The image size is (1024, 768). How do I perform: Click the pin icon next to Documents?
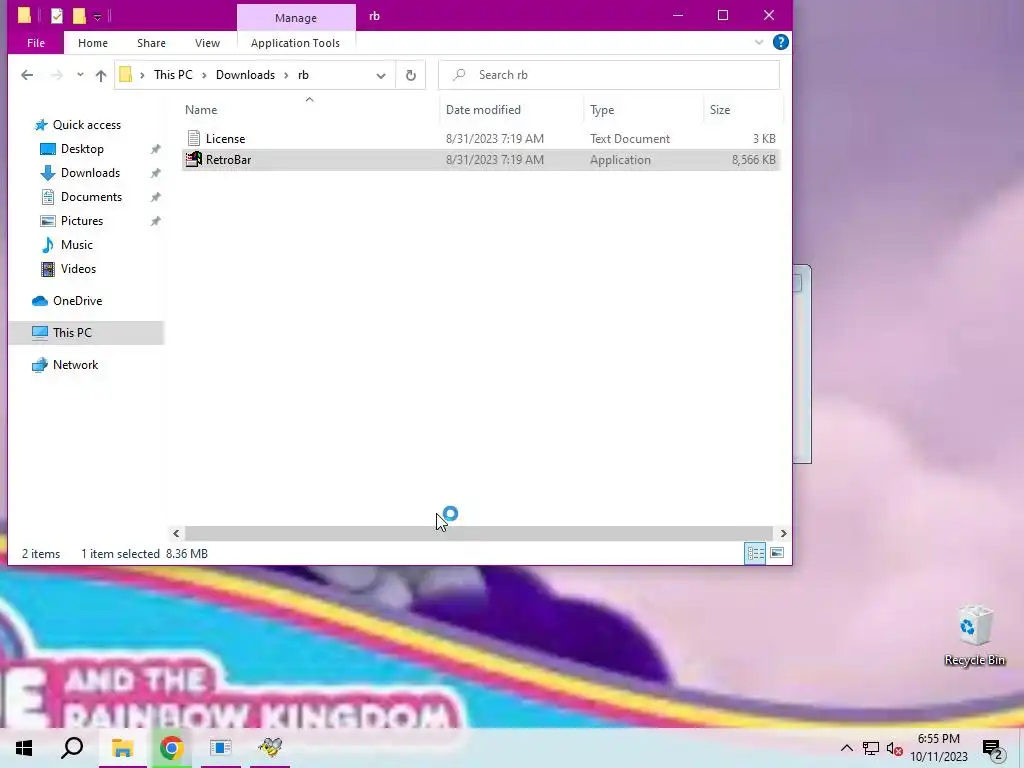point(155,197)
